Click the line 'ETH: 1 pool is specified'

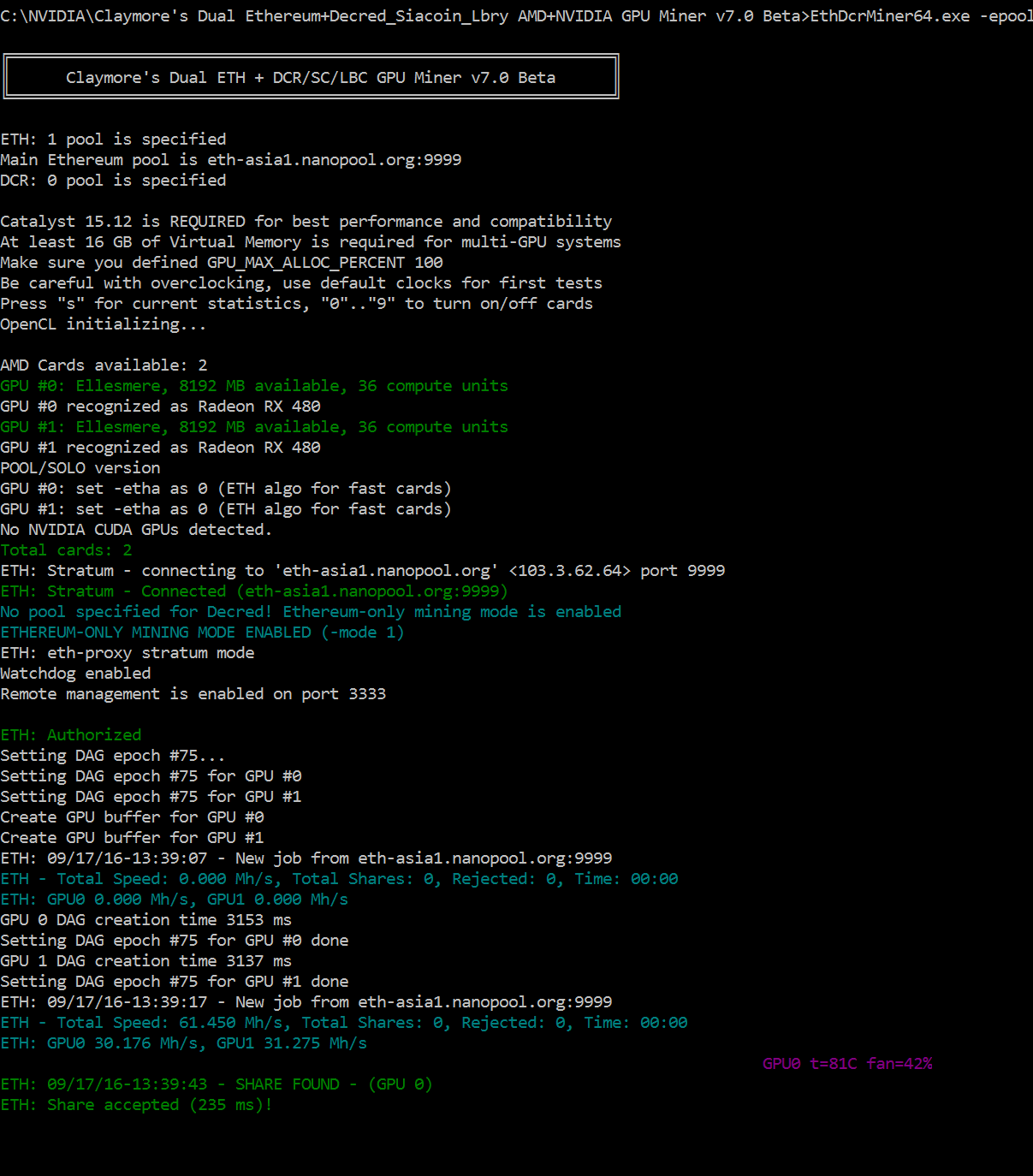pyautogui.click(x=114, y=140)
